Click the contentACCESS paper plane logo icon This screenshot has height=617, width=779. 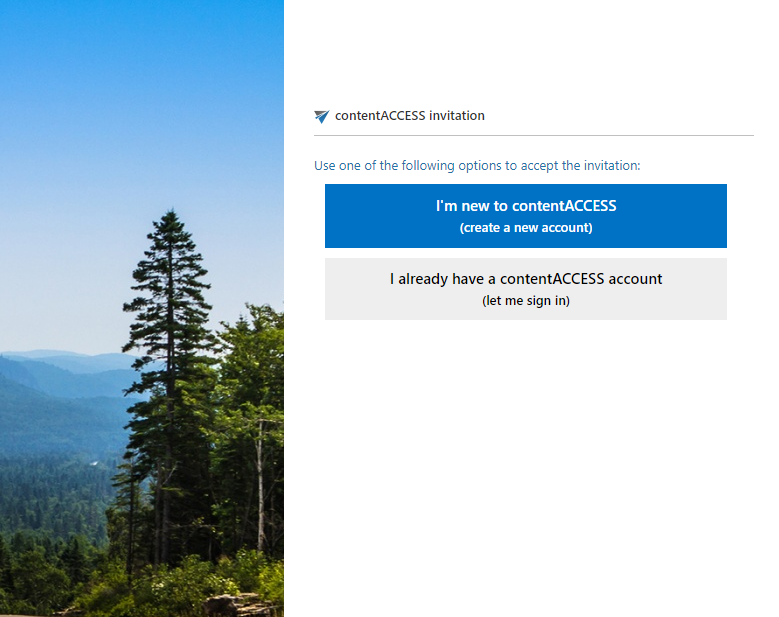[x=321, y=116]
